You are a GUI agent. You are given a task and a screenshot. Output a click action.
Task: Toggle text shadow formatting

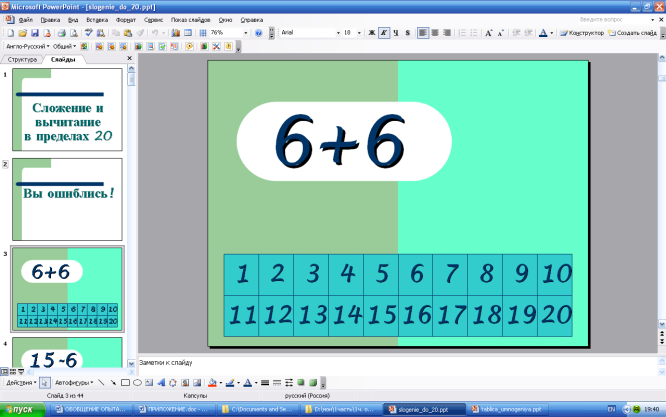point(408,33)
